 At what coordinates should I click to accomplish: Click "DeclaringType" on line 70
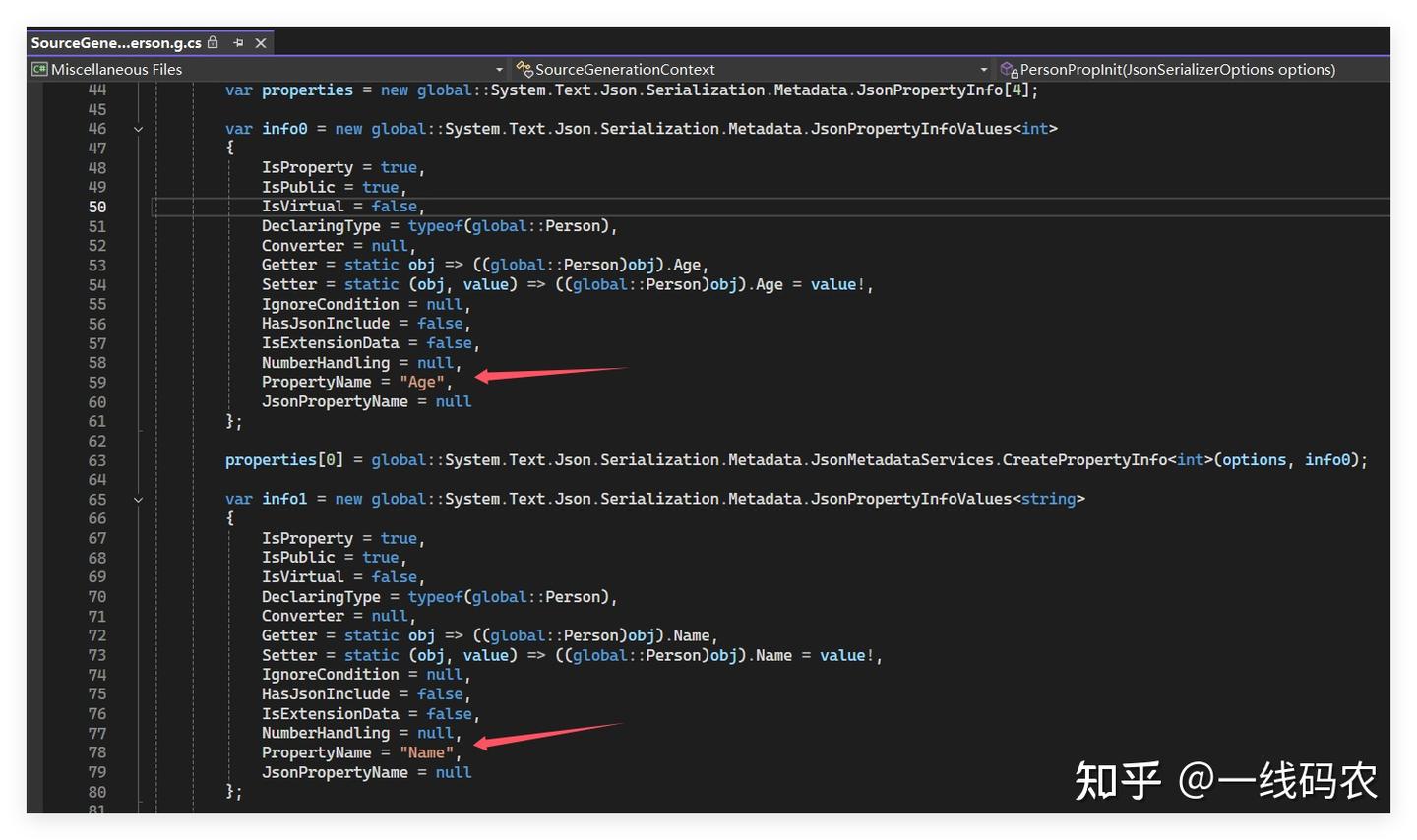(x=321, y=597)
